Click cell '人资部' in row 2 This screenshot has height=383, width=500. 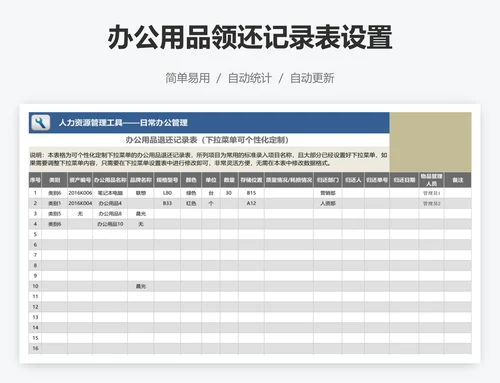pos(328,203)
